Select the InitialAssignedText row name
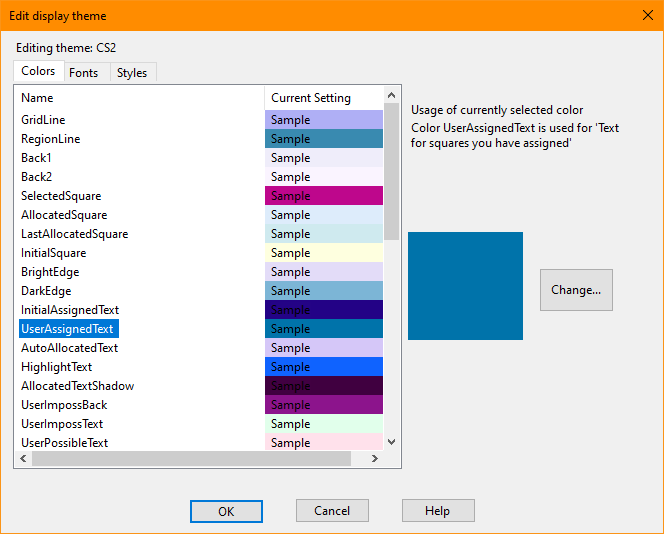664x534 pixels. (x=70, y=310)
